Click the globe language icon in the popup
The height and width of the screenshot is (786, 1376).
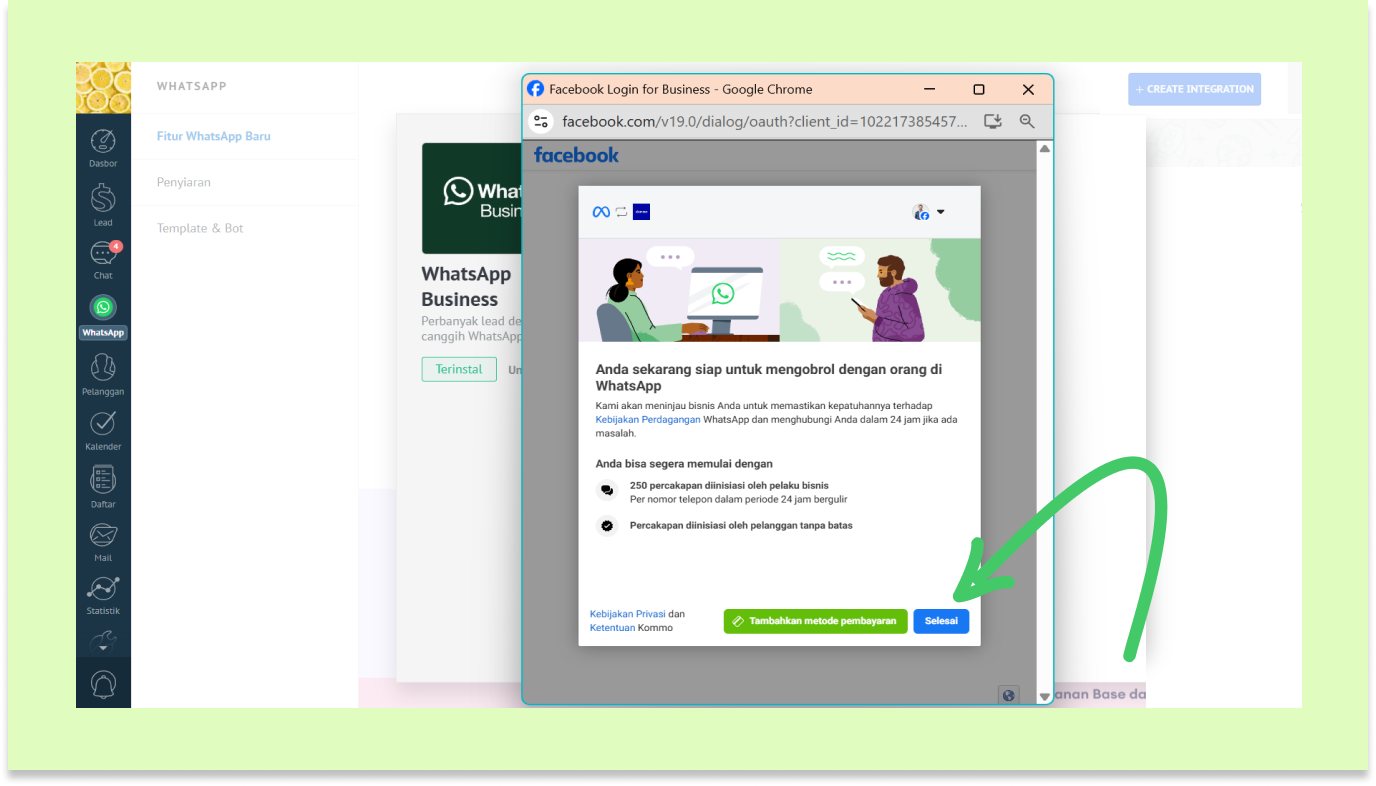tap(1008, 695)
